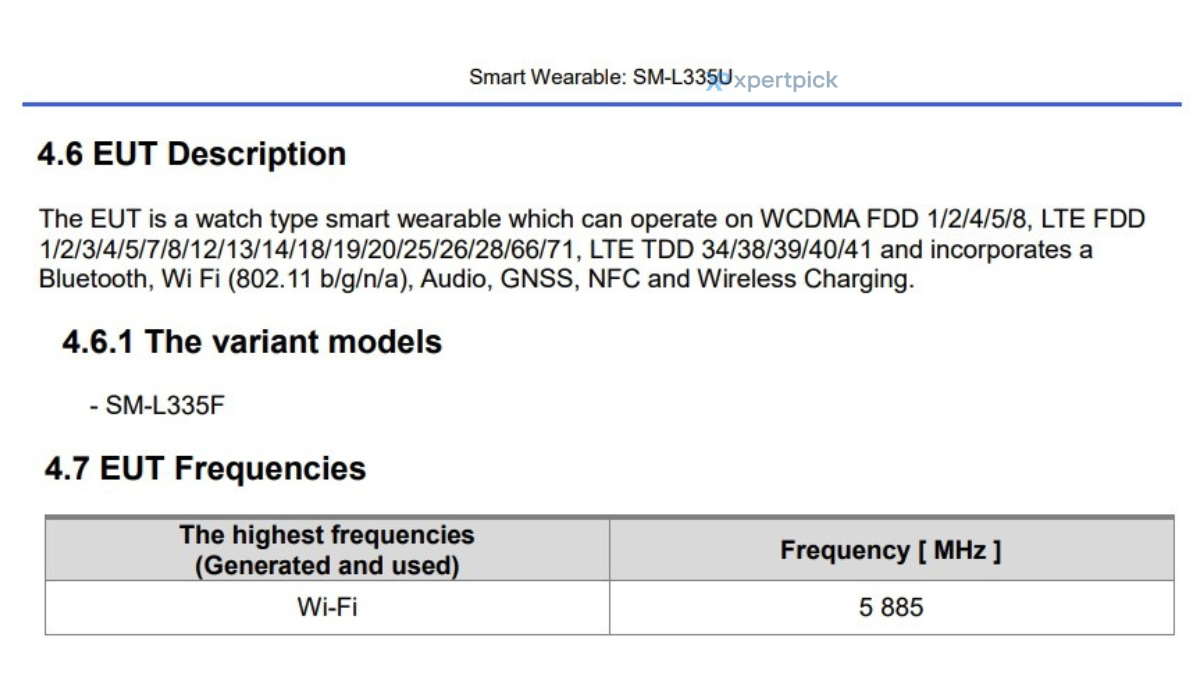1200x680 pixels.
Task: Click the word GNSS in the paragraph
Action: (529, 279)
